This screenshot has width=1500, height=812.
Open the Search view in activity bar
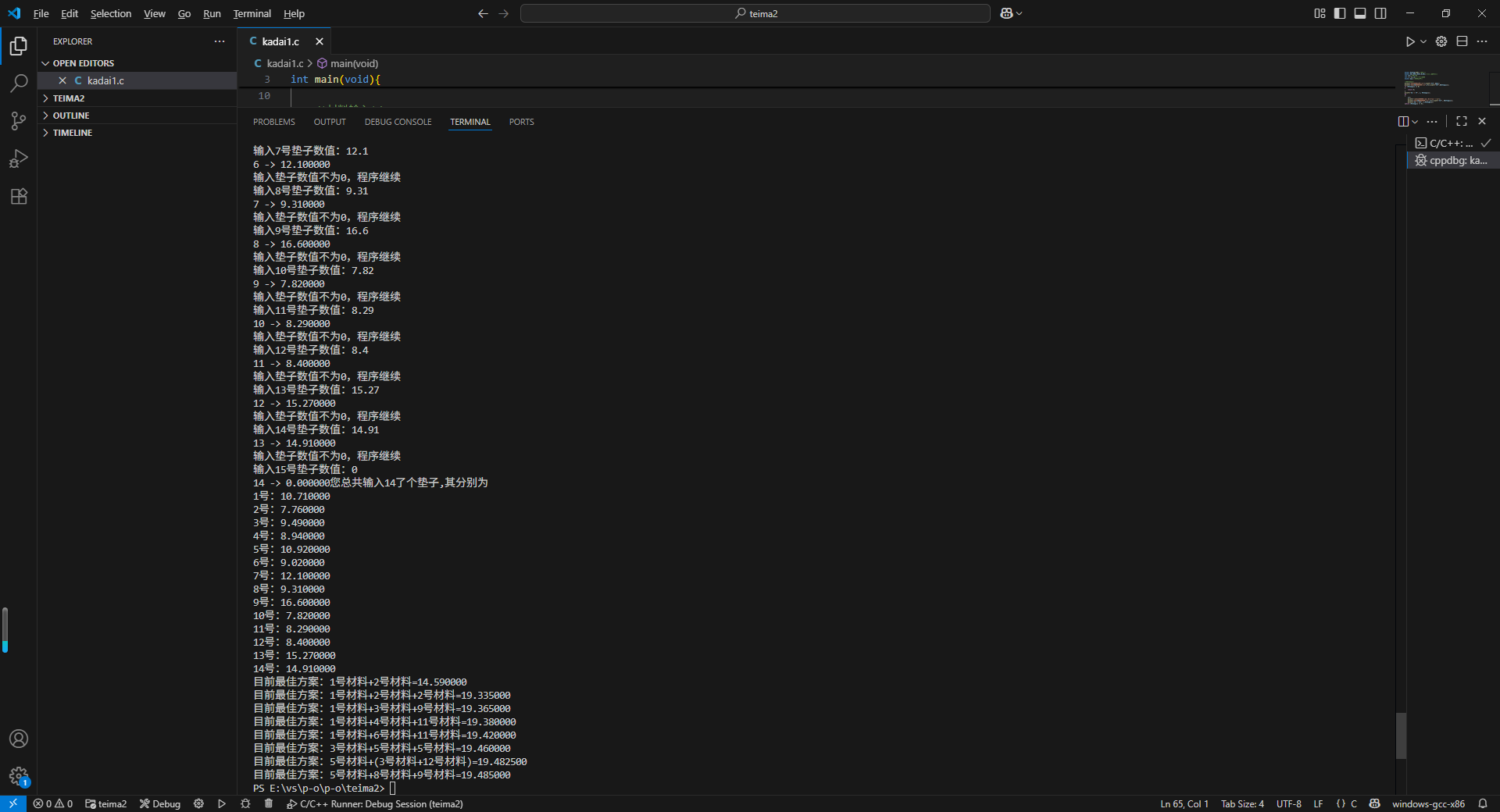[19, 84]
